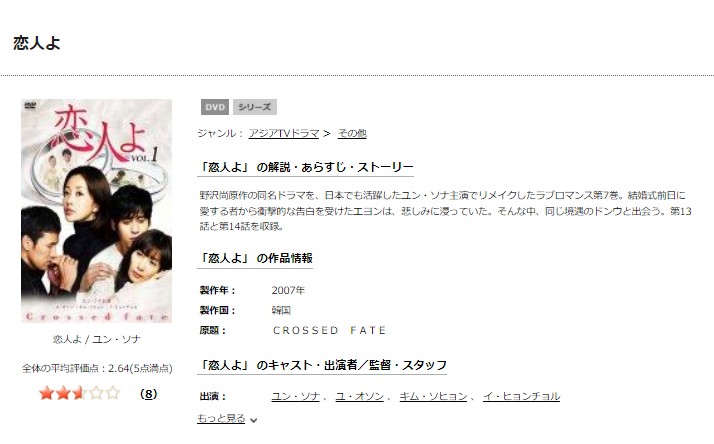714x444 pixels.
Task: Click the fifth empty rating star
Action: [112, 393]
